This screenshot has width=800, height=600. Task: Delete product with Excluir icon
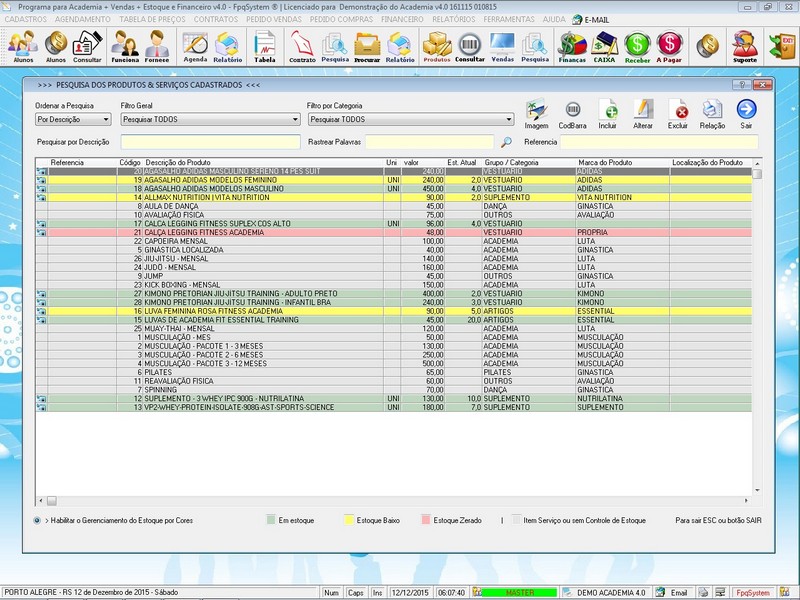pyautogui.click(x=678, y=111)
